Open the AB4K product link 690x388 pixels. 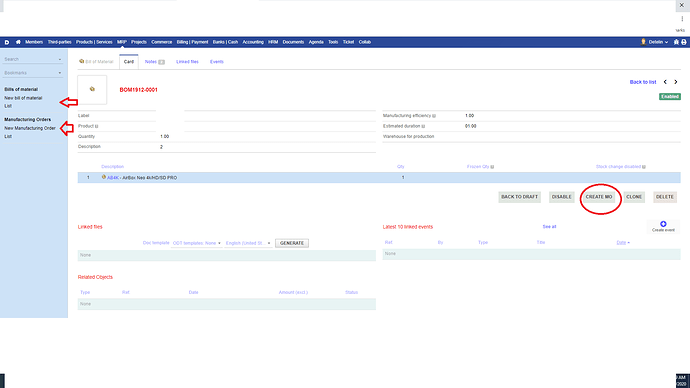pos(113,178)
